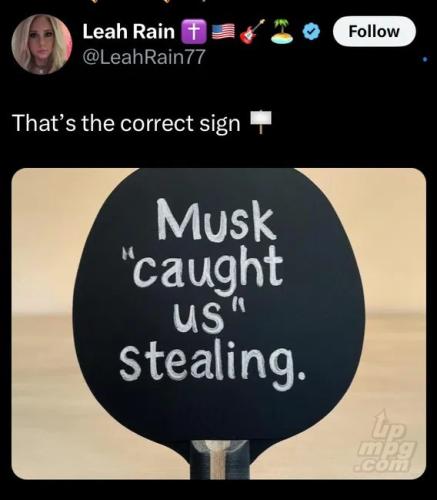Screen dimensions: 437x500
Task: Click the tweet text 'That's the correct sign'
Action: (126, 123)
